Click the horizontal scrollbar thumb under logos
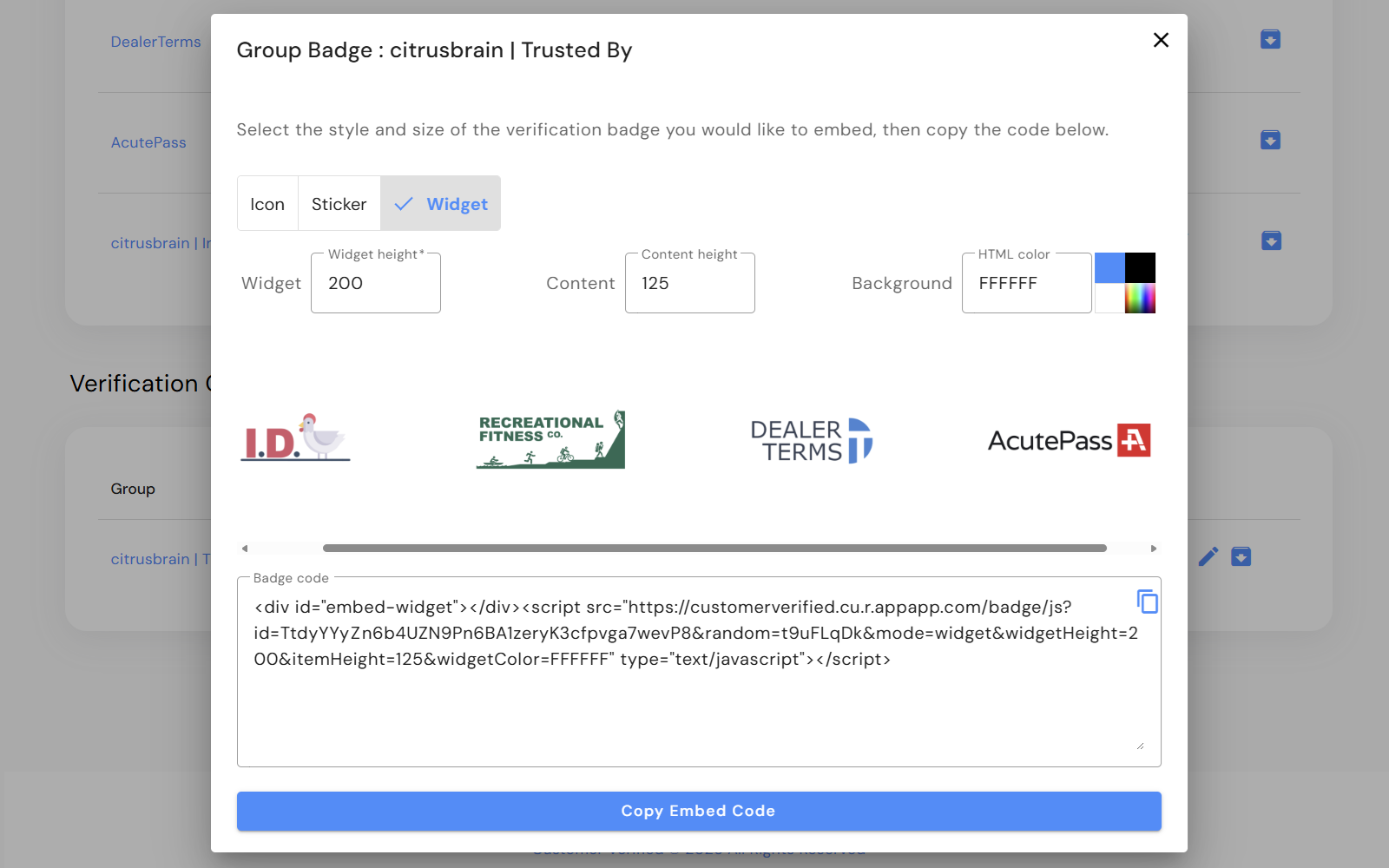This screenshot has height=868, width=1389. [714, 549]
